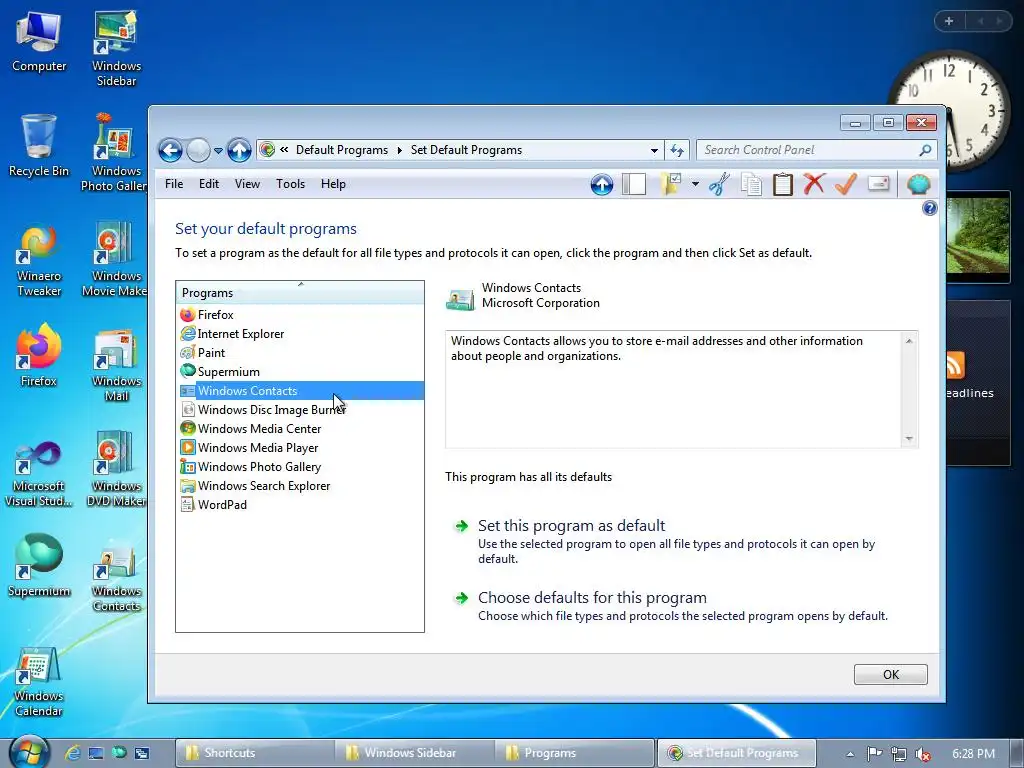This screenshot has height=768, width=1024.
Task: Click the Programs column header to sort
Action: pos(300,293)
